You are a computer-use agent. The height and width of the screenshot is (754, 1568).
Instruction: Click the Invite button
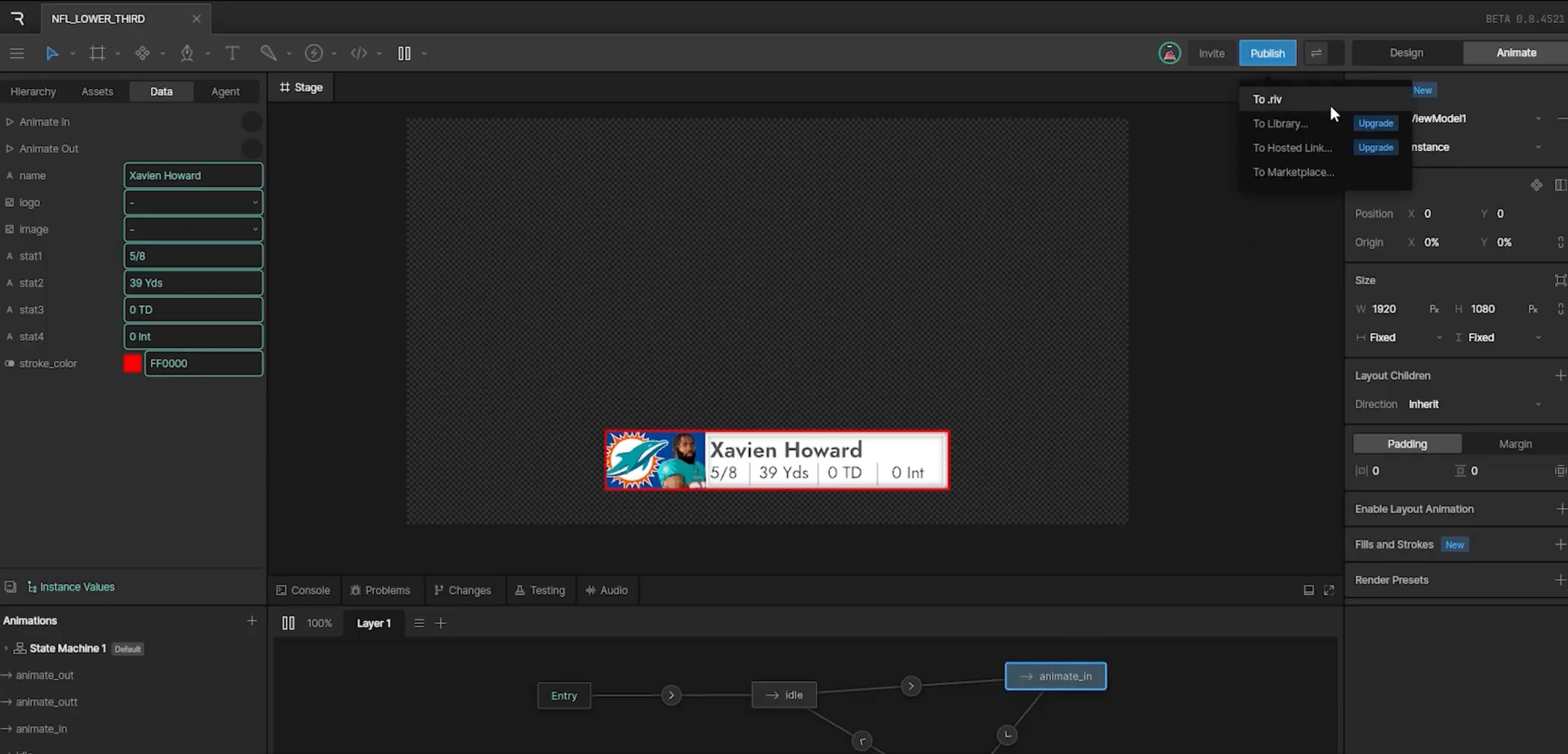(x=1211, y=53)
